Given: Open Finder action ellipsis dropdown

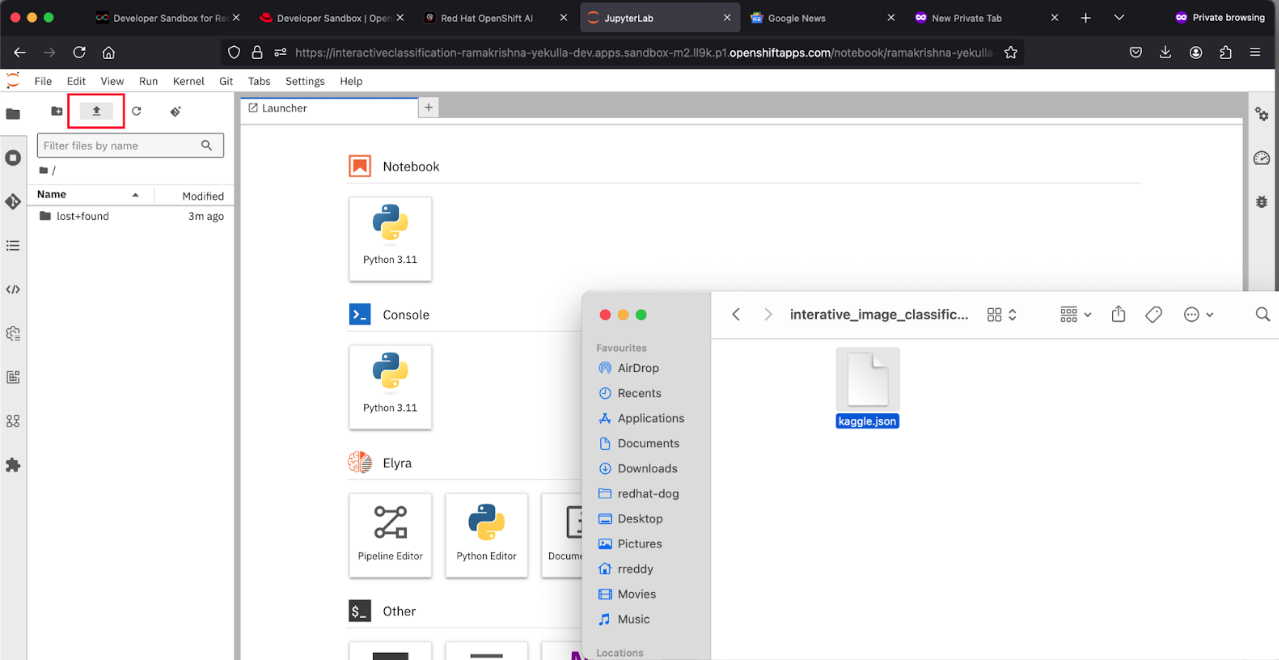Looking at the screenshot, I should click(1198, 315).
